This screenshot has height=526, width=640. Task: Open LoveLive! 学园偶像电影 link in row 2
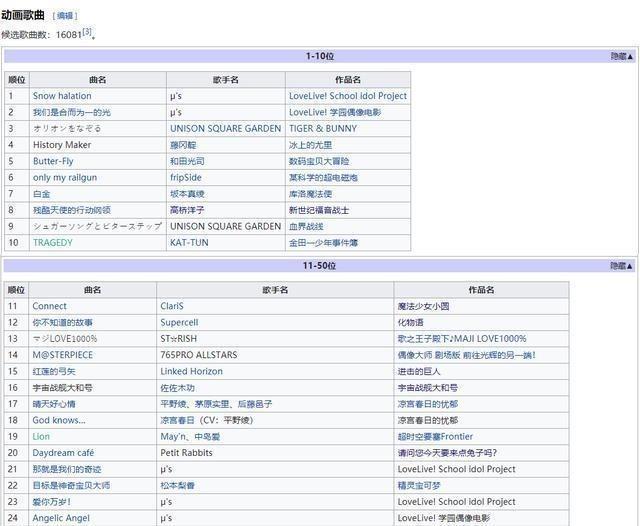[x=335, y=112]
